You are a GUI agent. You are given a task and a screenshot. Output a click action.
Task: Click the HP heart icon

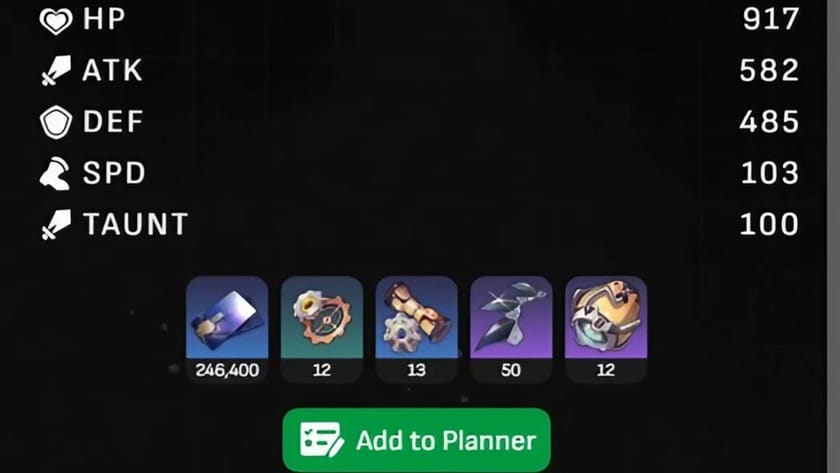pos(56,21)
